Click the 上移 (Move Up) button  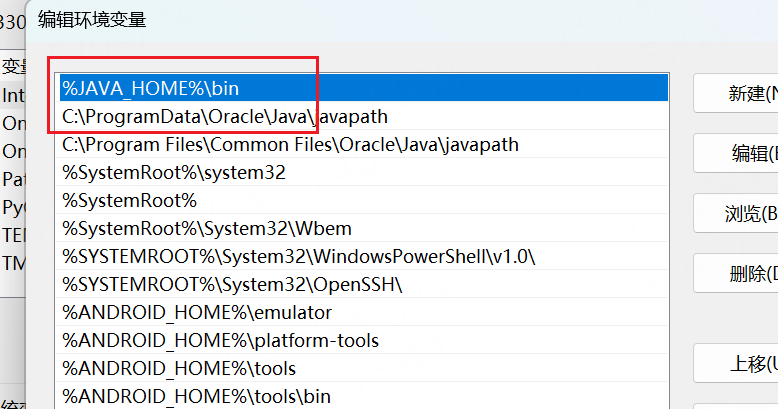point(736,363)
